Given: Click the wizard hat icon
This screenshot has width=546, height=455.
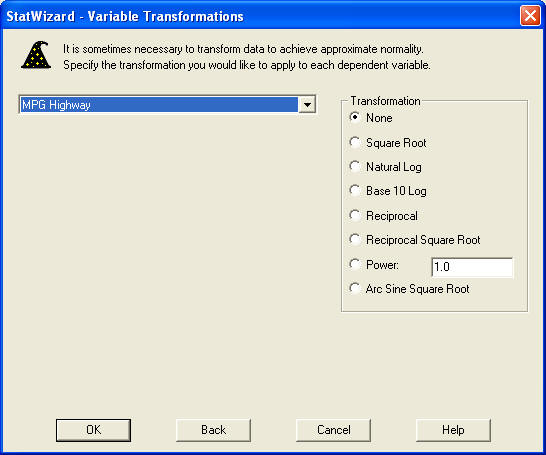Looking at the screenshot, I should point(36,55).
